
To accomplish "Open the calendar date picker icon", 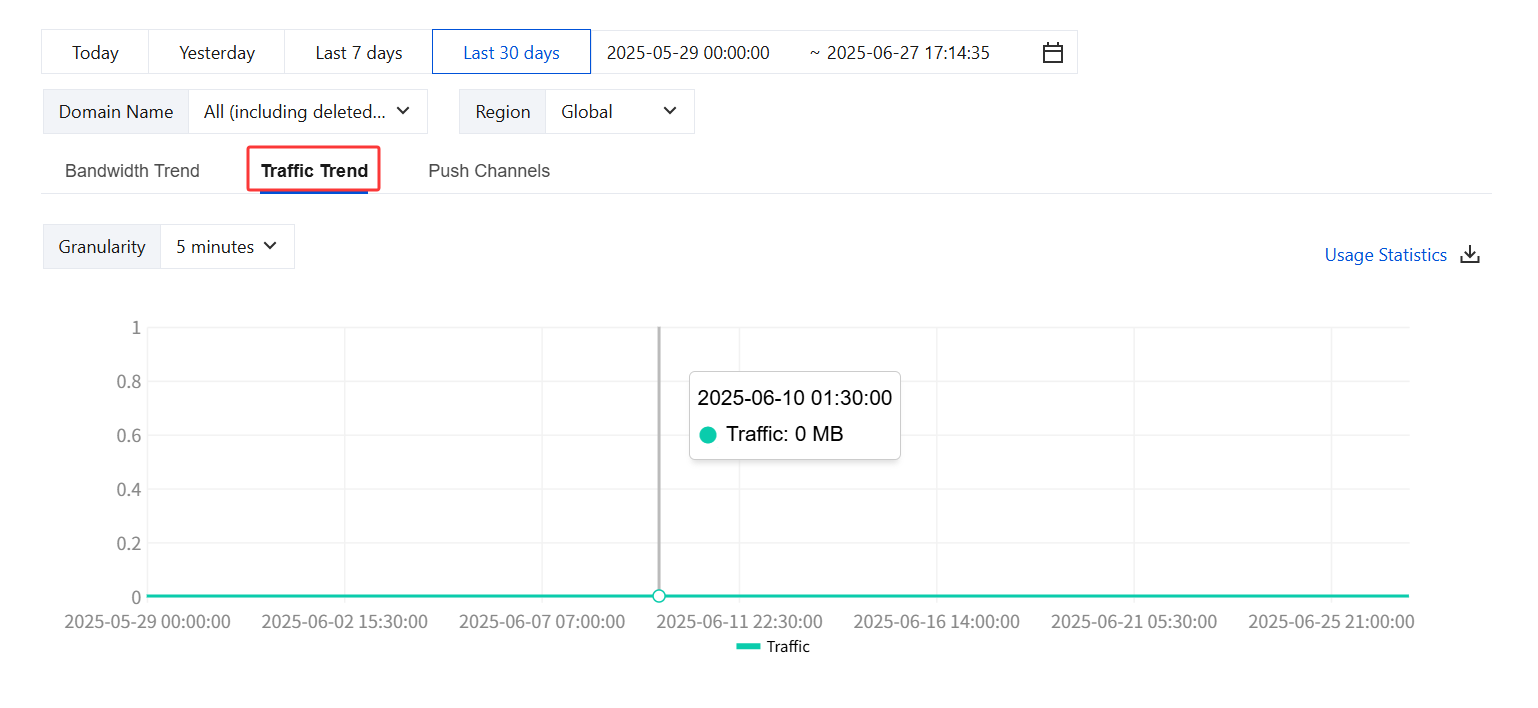I will (1052, 53).
